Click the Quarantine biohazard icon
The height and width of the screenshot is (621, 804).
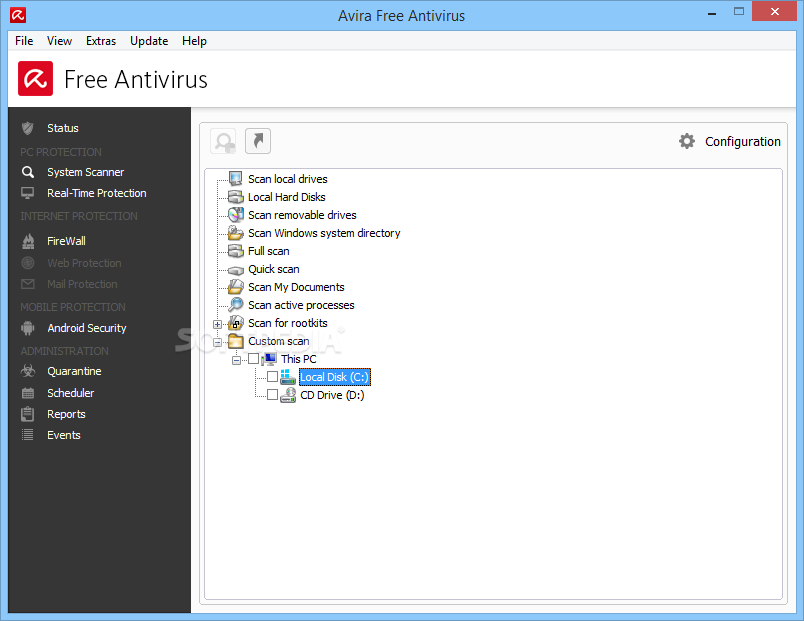coord(28,371)
